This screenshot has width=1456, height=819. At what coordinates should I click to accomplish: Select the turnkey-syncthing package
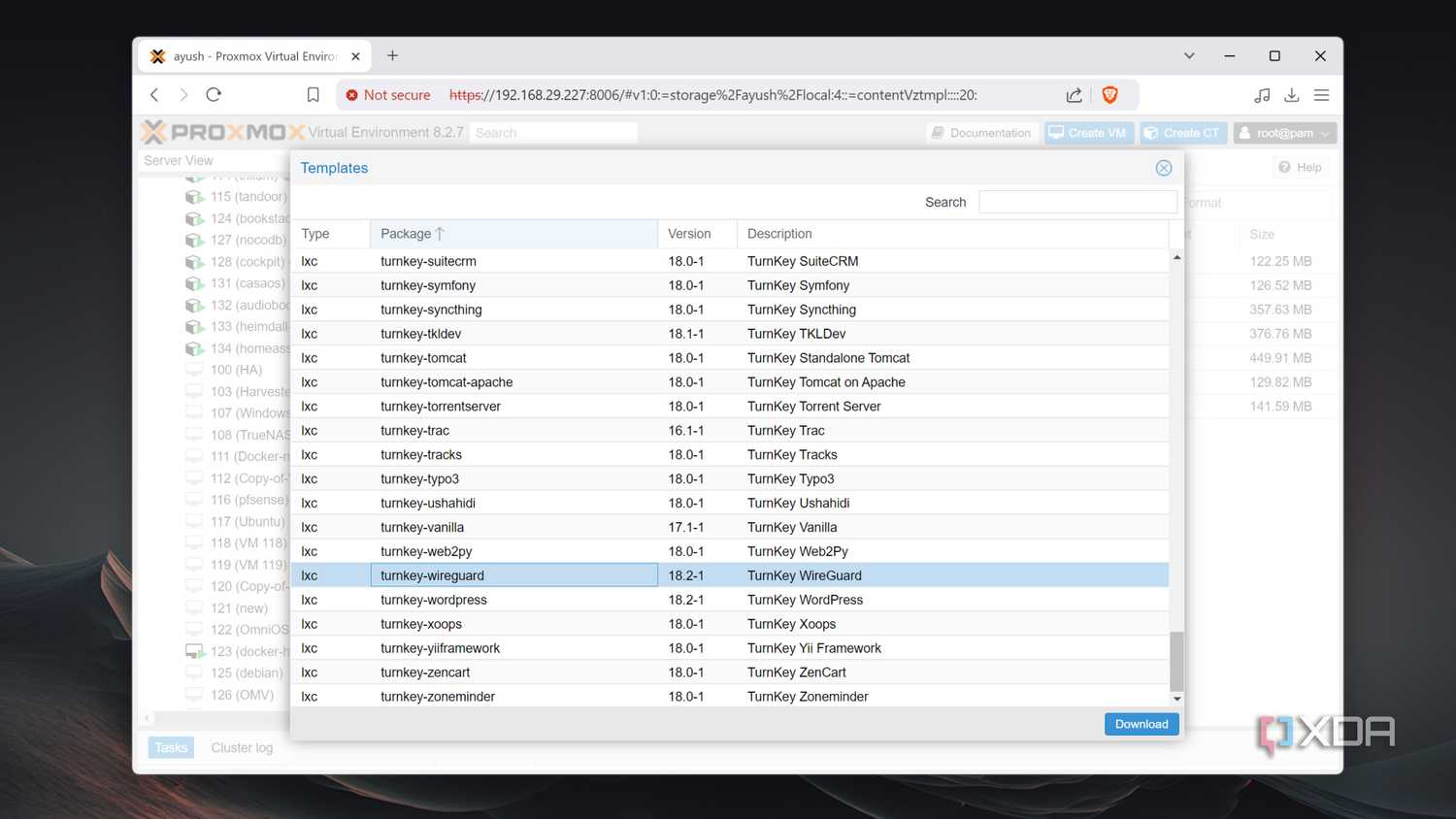(431, 310)
